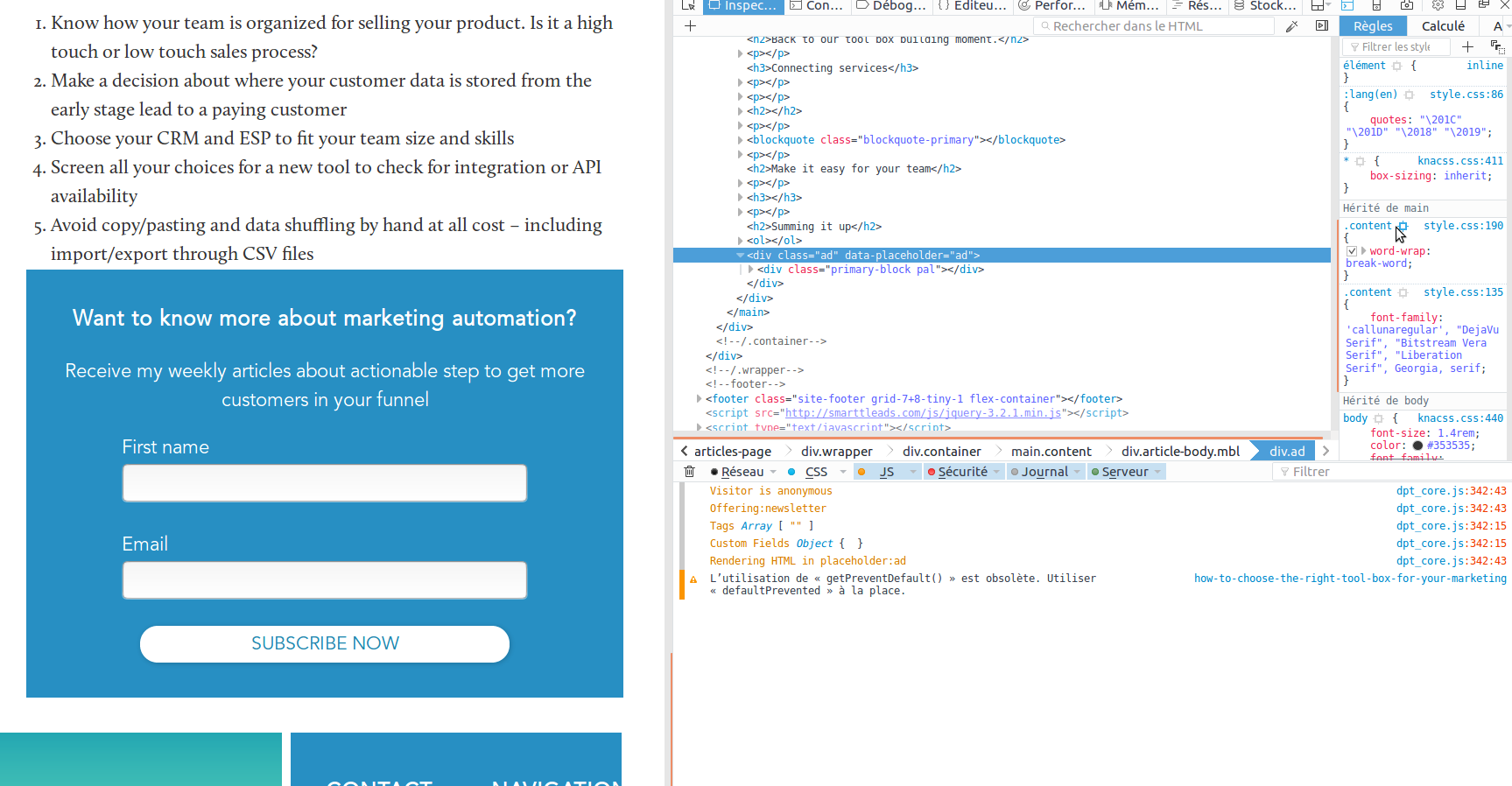Activate the element picker icon
This screenshot has height=786, width=1512.
click(689, 5)
